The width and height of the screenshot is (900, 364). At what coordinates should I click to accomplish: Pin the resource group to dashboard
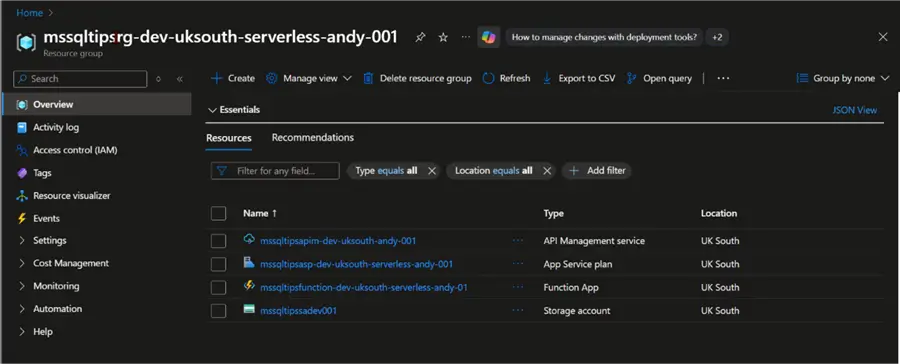point(421,37)
